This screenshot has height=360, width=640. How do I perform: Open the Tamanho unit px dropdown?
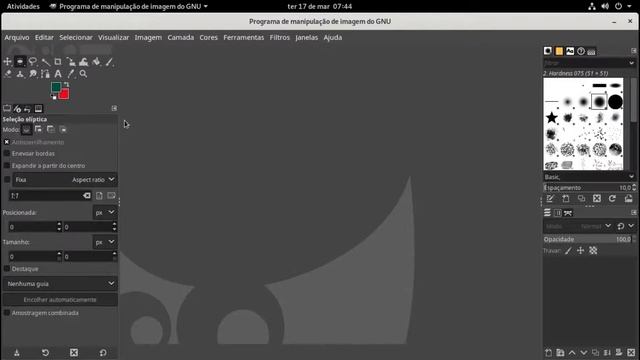(105, 242)
